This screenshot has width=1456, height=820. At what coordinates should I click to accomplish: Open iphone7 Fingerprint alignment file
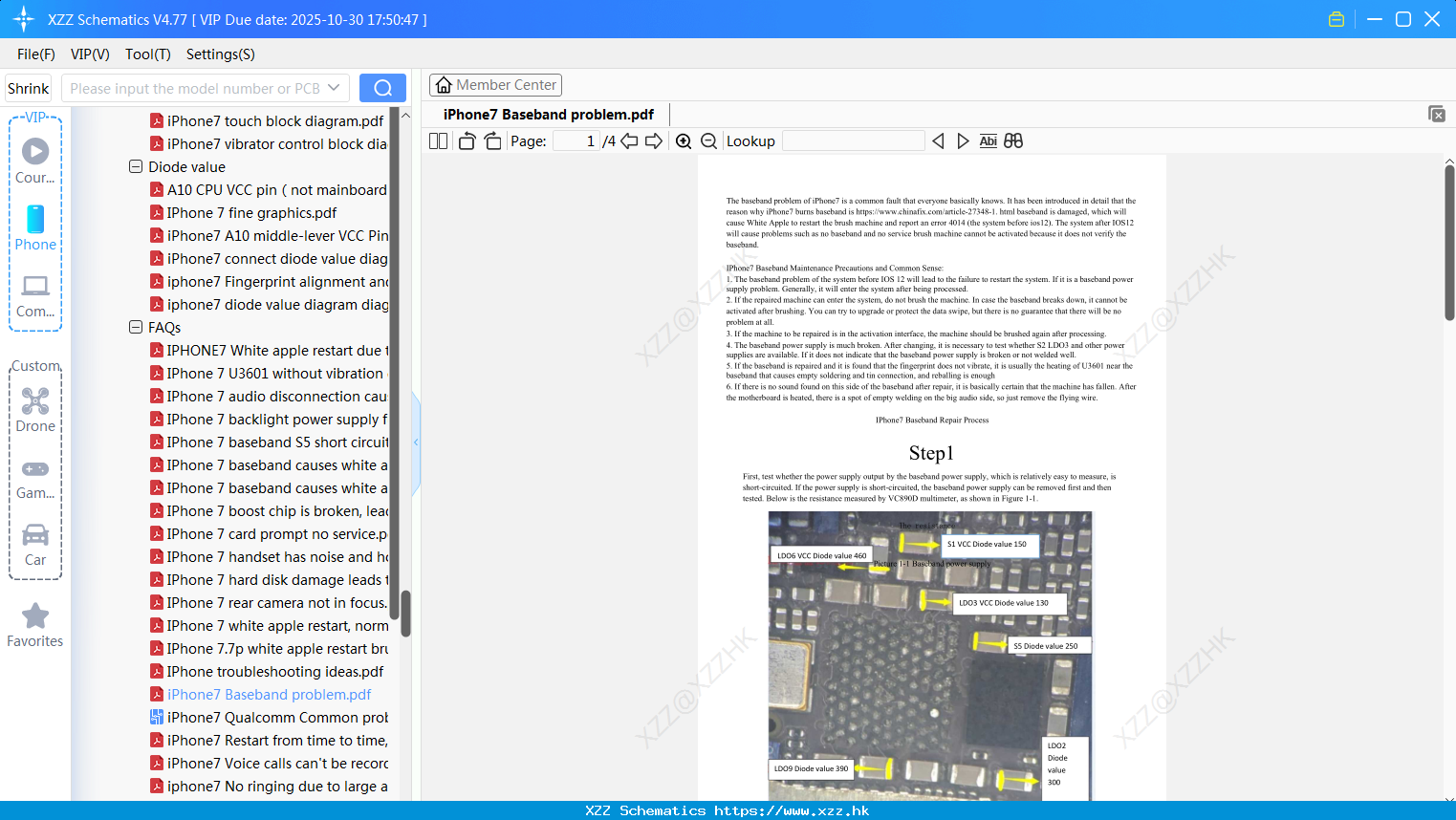(x=269, y=282)
